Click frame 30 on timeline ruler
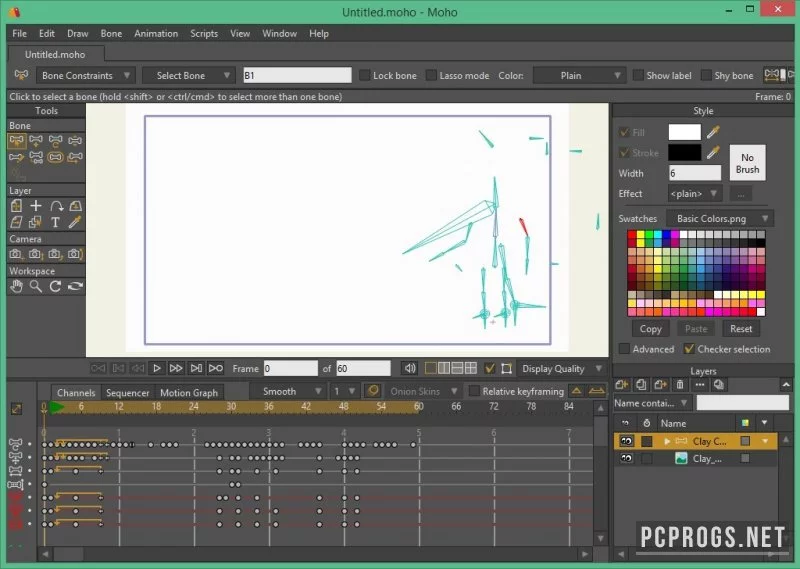This screenshot has width=800, height=569. pyautogui.click(x=231, y=407)
